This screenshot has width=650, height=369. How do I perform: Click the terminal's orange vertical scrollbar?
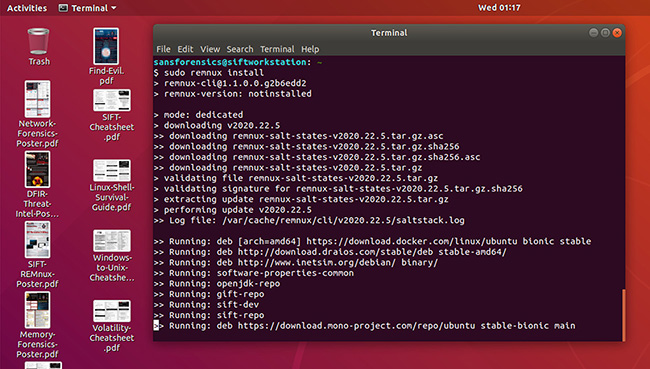tap(623, 315)
